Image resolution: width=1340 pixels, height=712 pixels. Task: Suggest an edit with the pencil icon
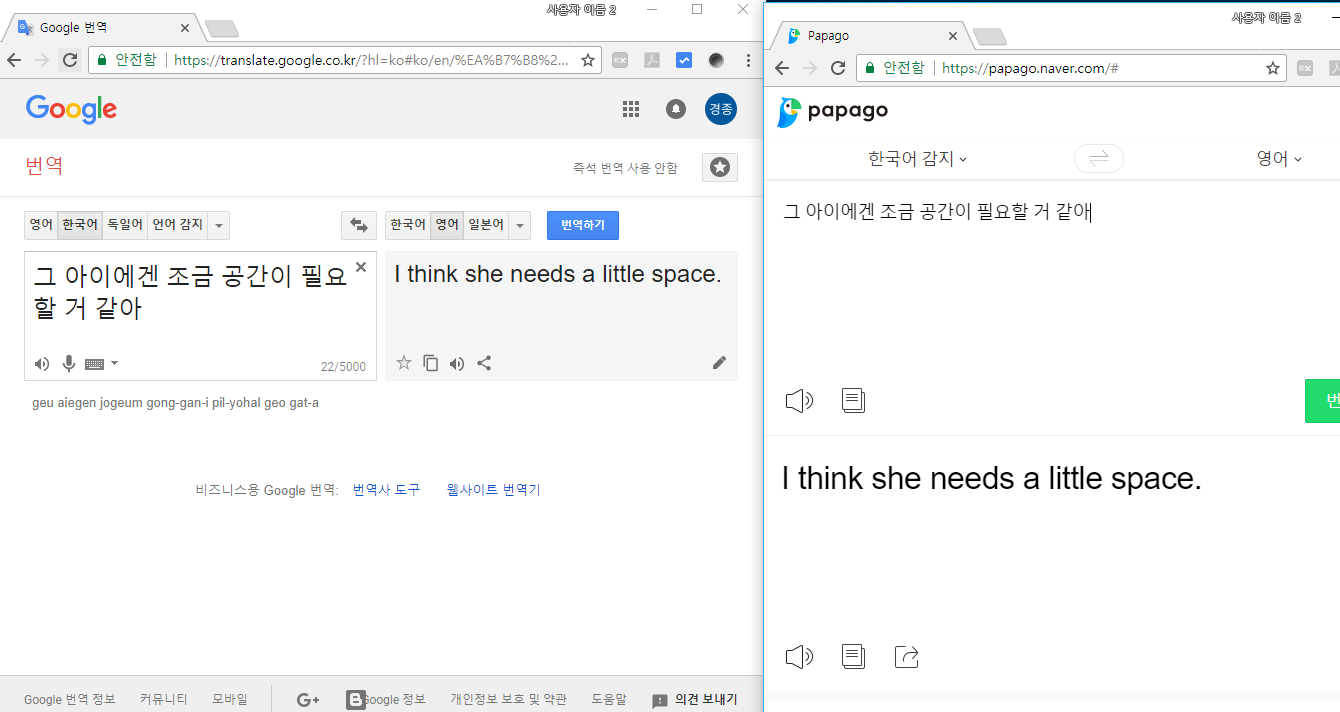[x=719, y=363]
